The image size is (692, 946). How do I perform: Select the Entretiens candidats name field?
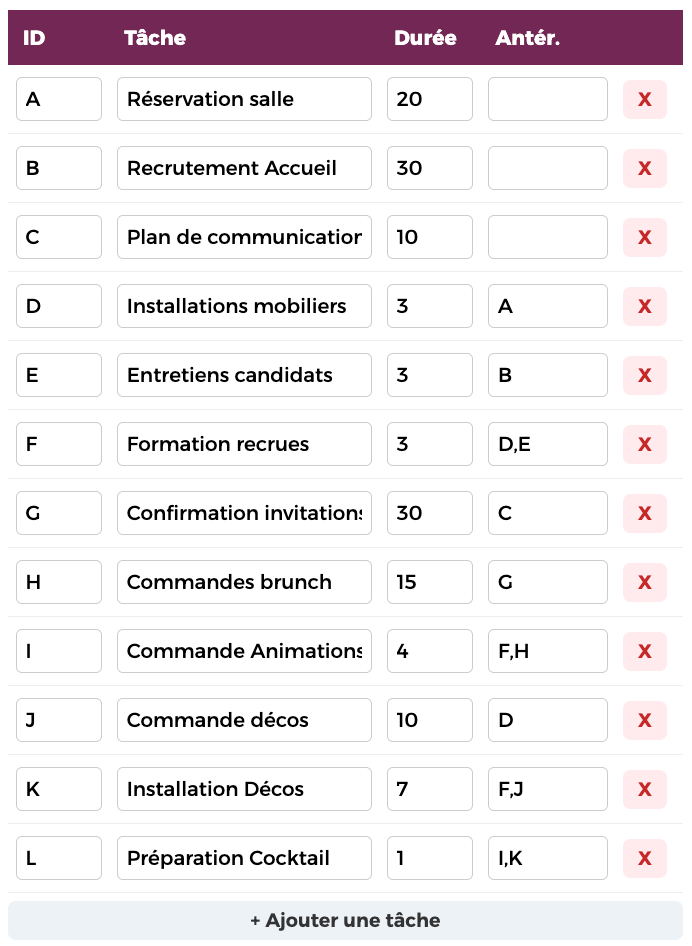244,375
